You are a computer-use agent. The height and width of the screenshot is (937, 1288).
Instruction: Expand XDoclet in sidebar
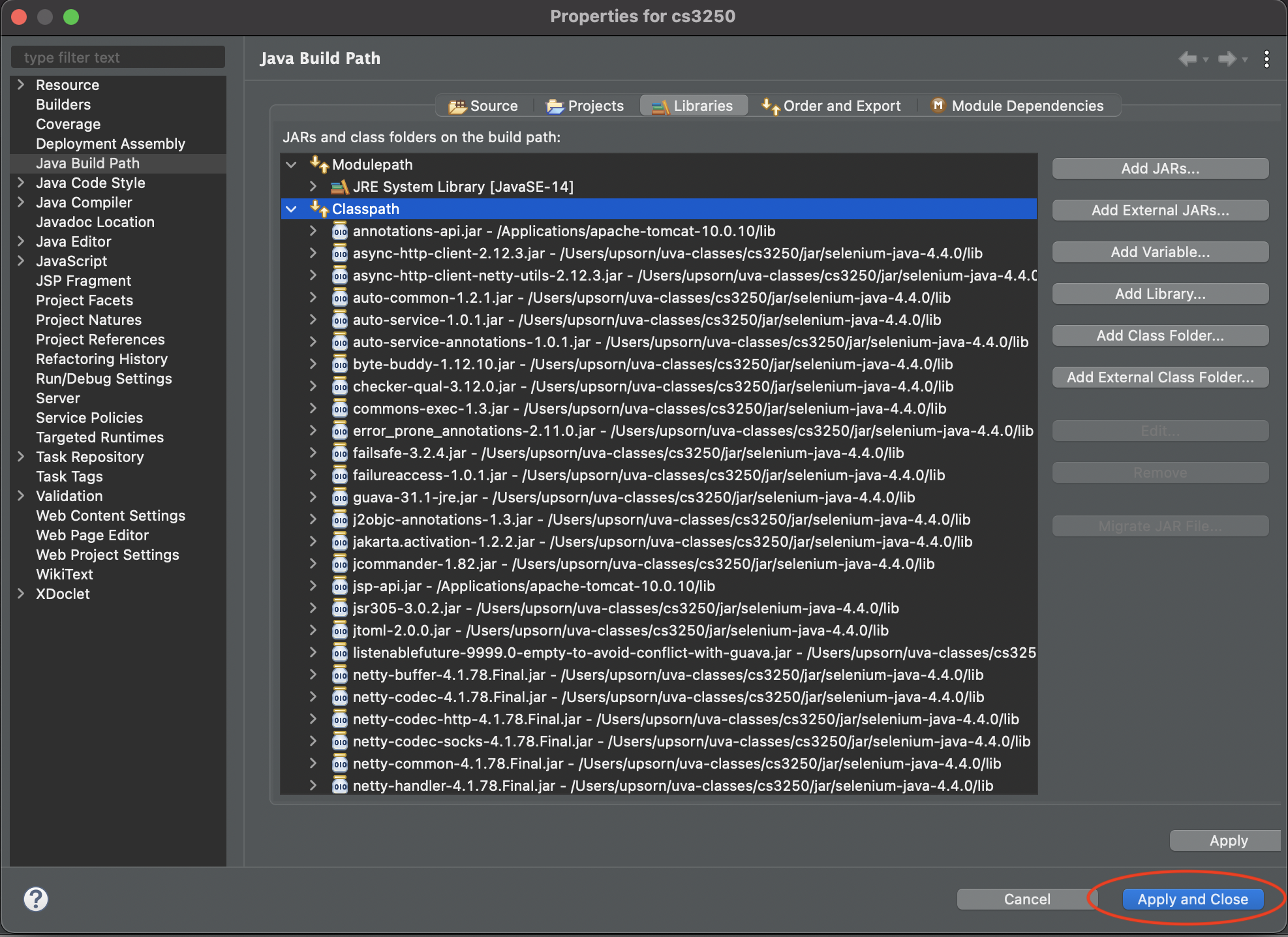[x=21, y=594]
